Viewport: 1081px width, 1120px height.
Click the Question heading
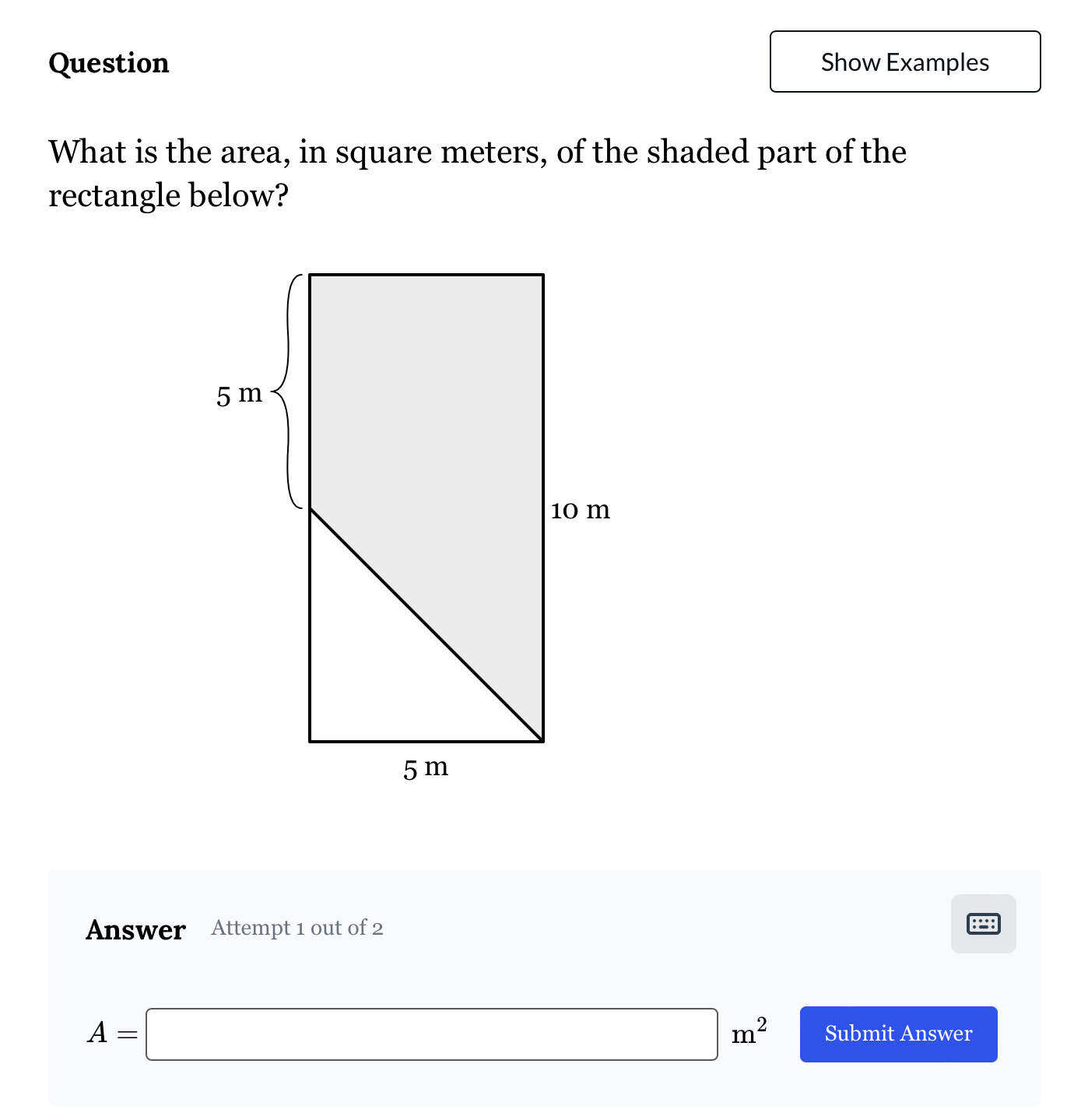click(107, 62)
